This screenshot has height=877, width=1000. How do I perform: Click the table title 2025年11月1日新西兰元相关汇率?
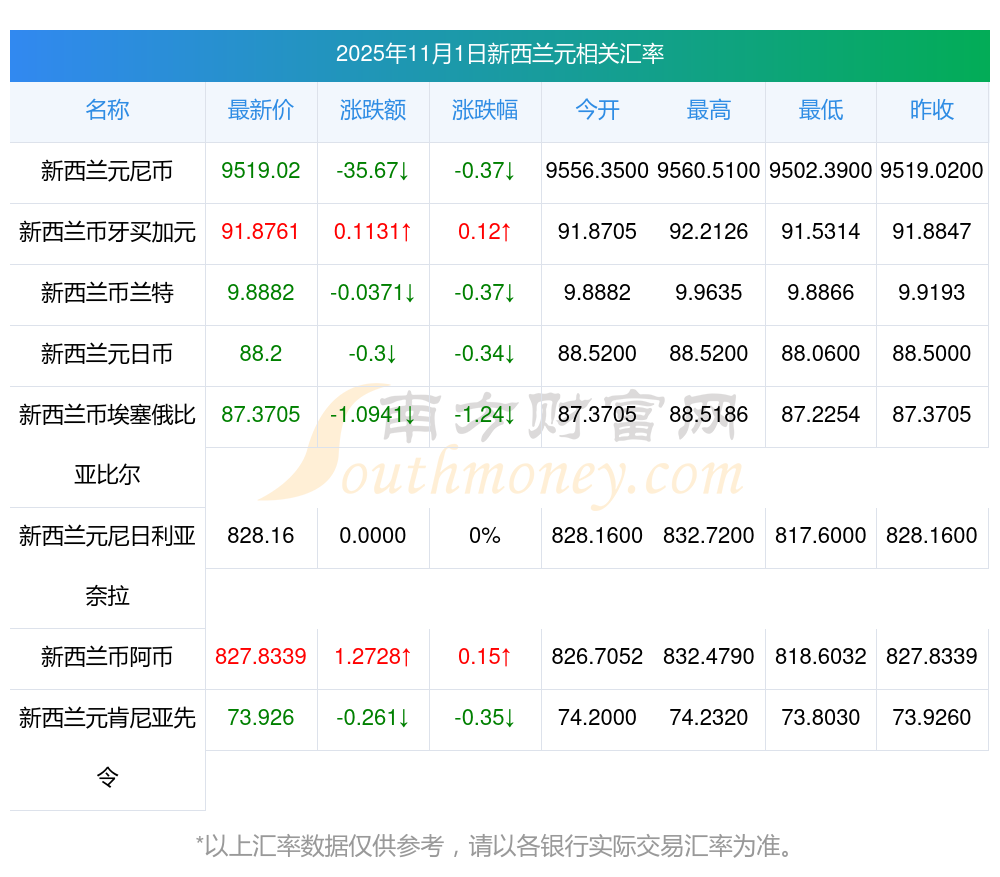pyautogui.click(x=500, y=54)
